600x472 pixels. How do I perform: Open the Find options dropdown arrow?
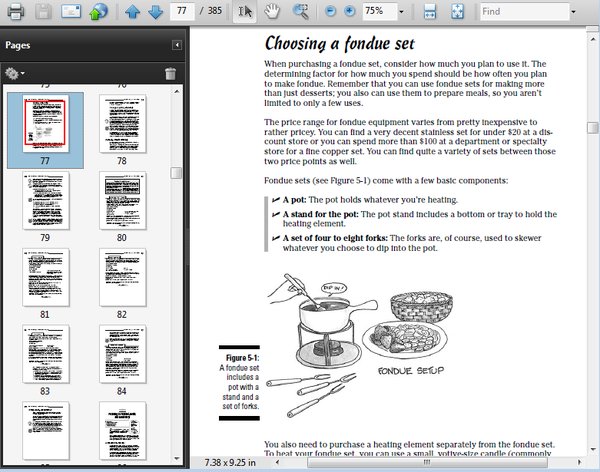point(573,12)
